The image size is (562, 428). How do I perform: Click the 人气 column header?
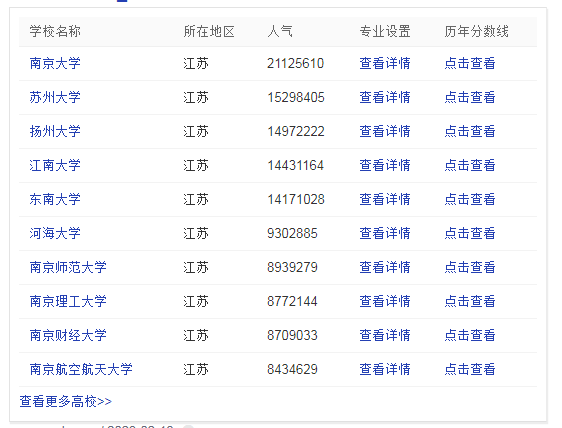coord(280,32)
